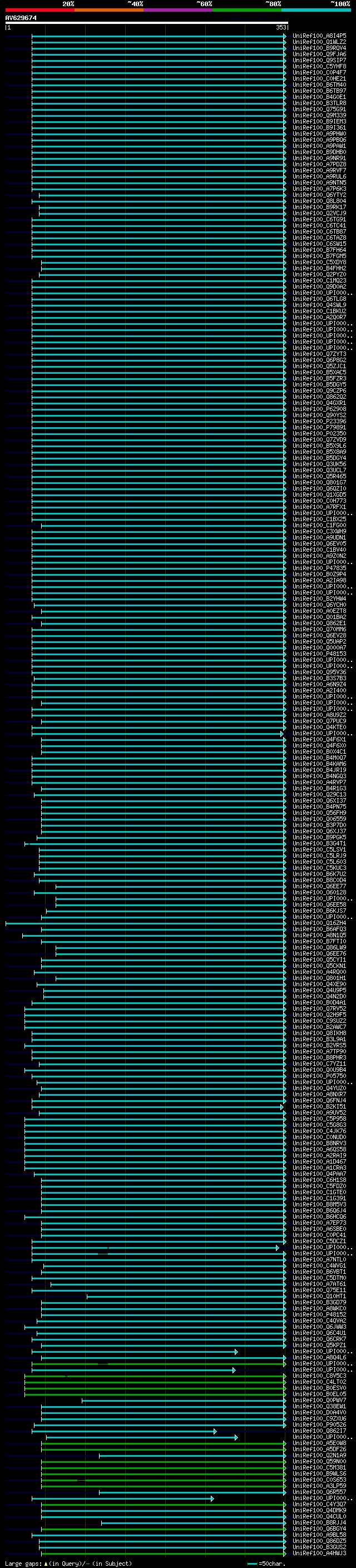Select hit label UniRef100_B9I361
Screen dimensions: 356x1568
(x=319, y=127)
